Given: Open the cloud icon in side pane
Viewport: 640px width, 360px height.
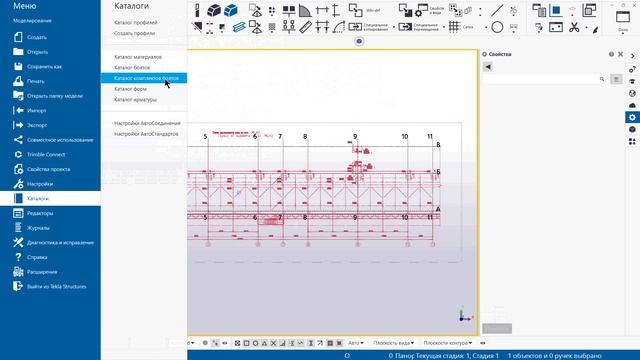Looking at the screenshot, I should [632, 105].
